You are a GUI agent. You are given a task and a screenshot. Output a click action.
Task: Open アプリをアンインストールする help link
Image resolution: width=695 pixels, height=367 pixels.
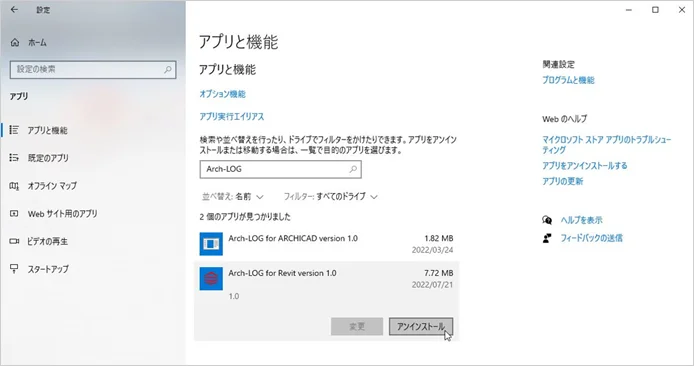point(585,166)
